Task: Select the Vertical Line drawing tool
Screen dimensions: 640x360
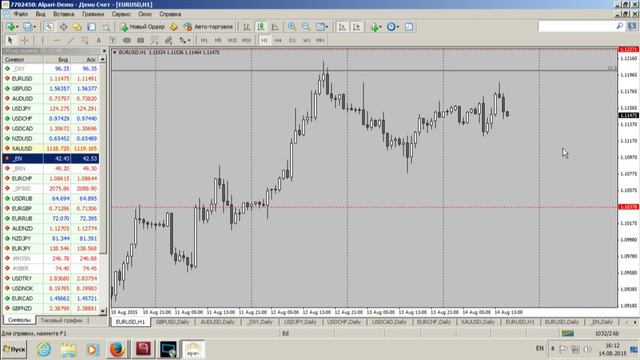Action: 42,40
